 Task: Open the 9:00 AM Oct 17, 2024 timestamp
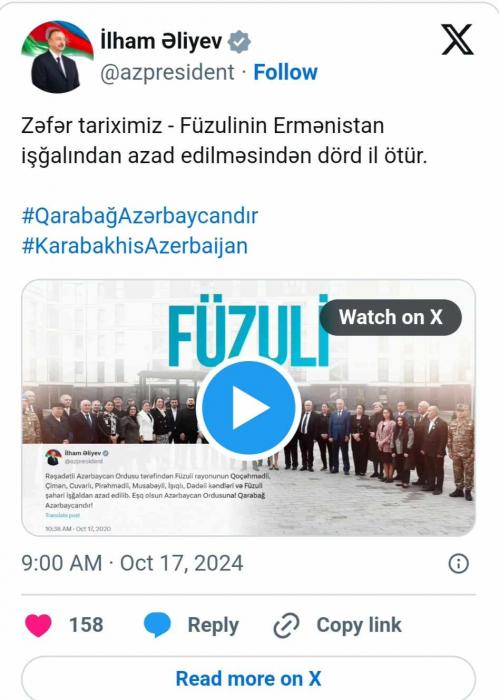[x=133, y=563]
